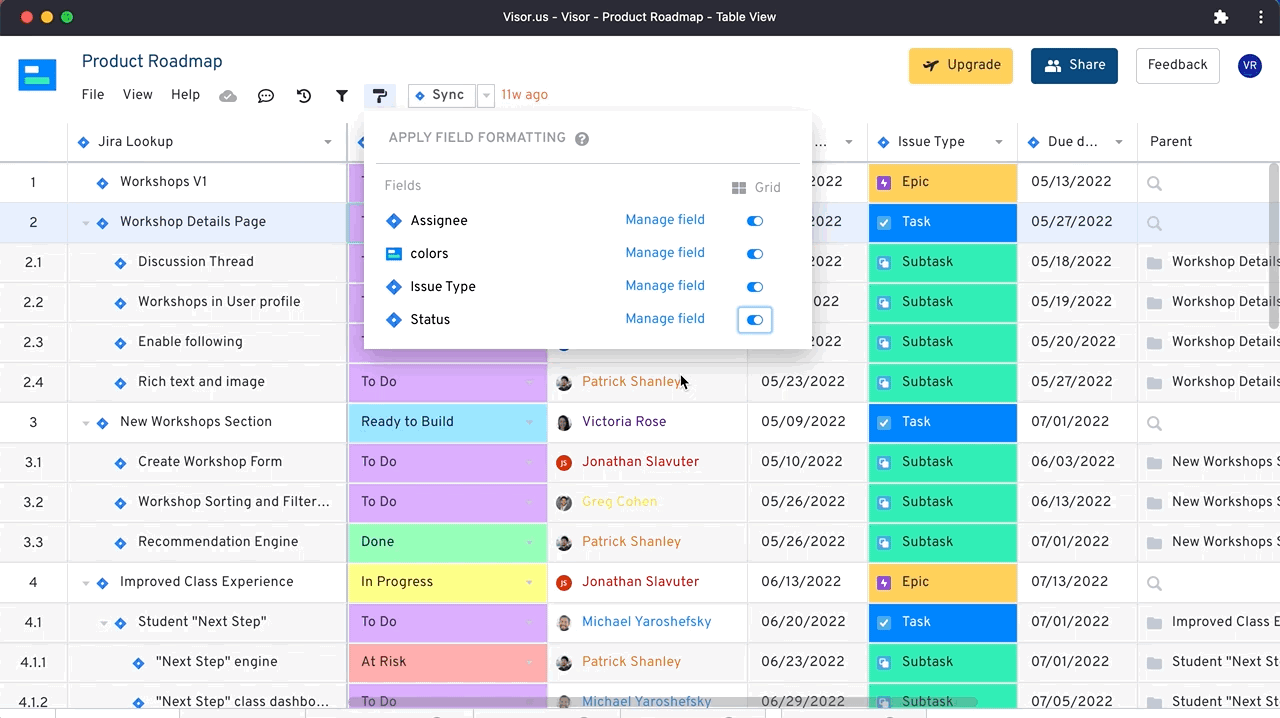The width and height of the screenshot is (1280, 718).
Task: Click the Upgrade button
Action: click(x=961, y=66)
